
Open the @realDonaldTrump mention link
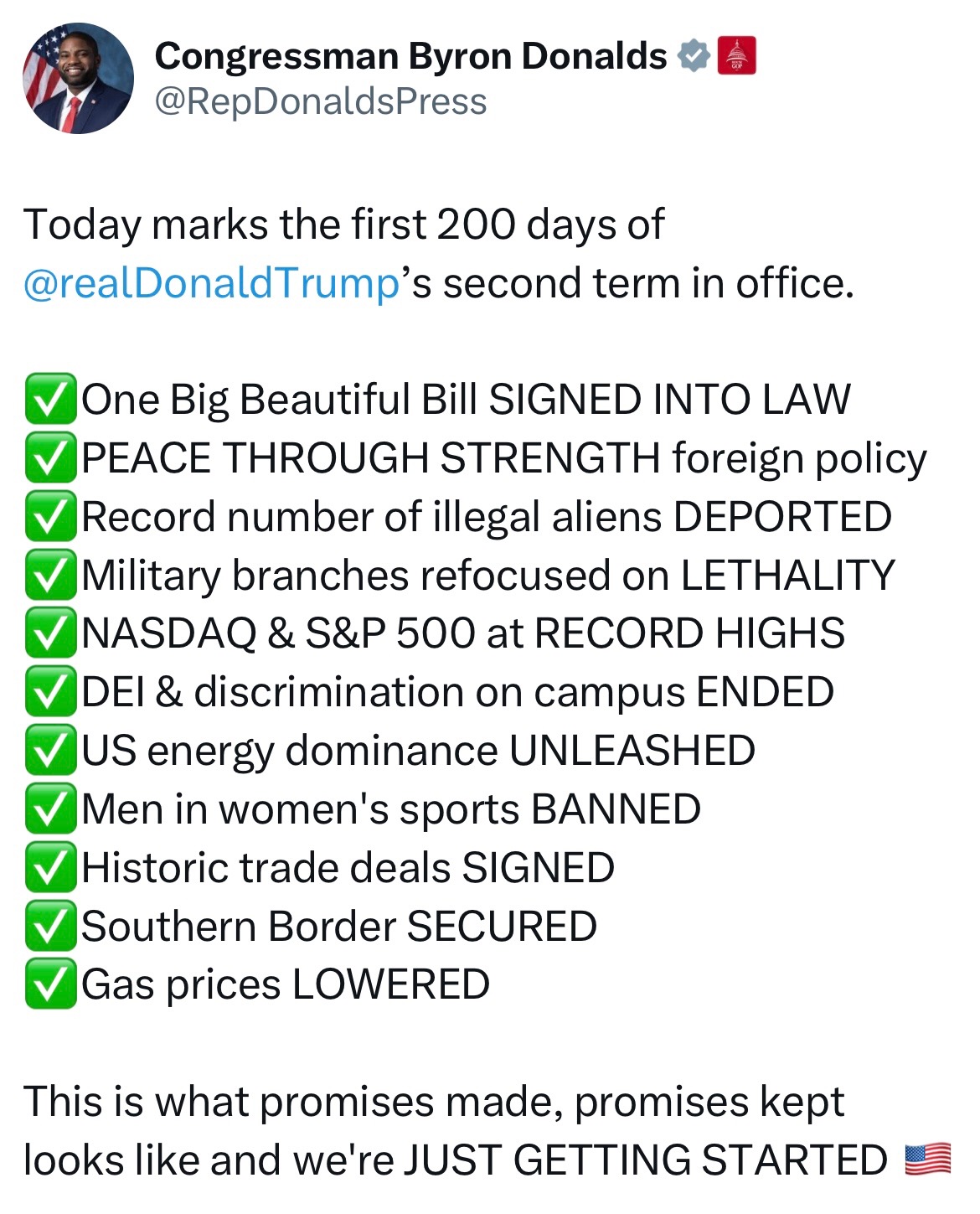[x=211, y=283]
